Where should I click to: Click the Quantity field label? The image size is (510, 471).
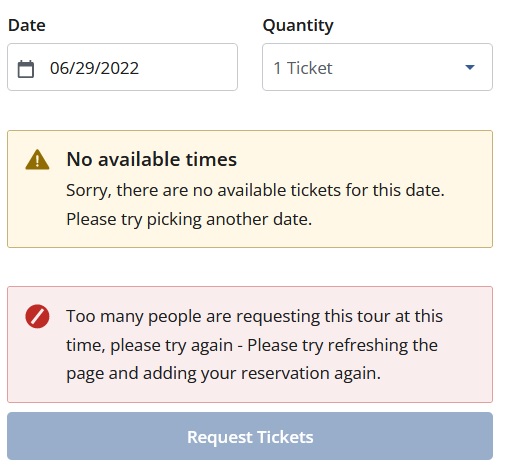coord(298,26)
